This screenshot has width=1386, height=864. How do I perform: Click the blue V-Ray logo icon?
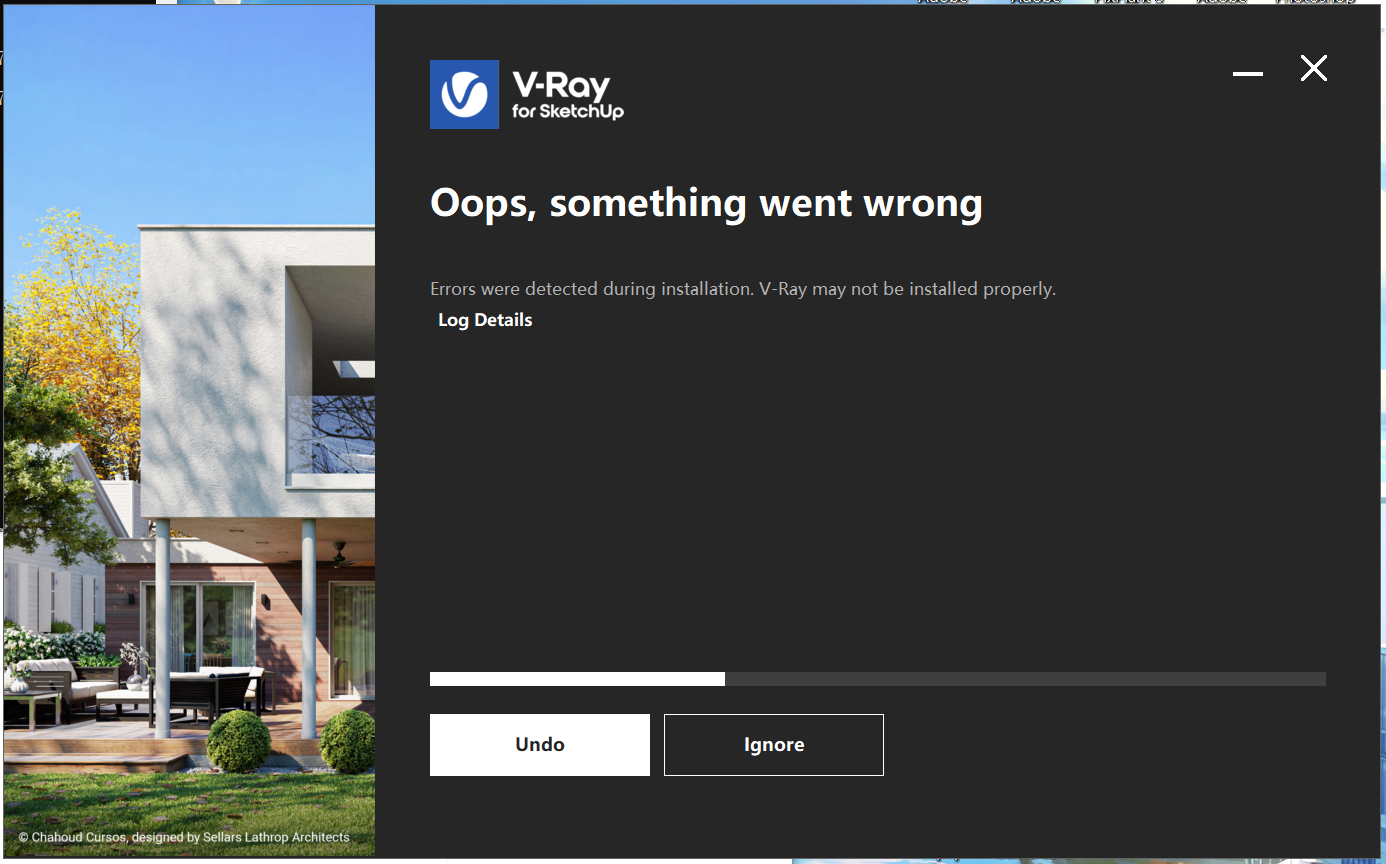click(464, 94)
